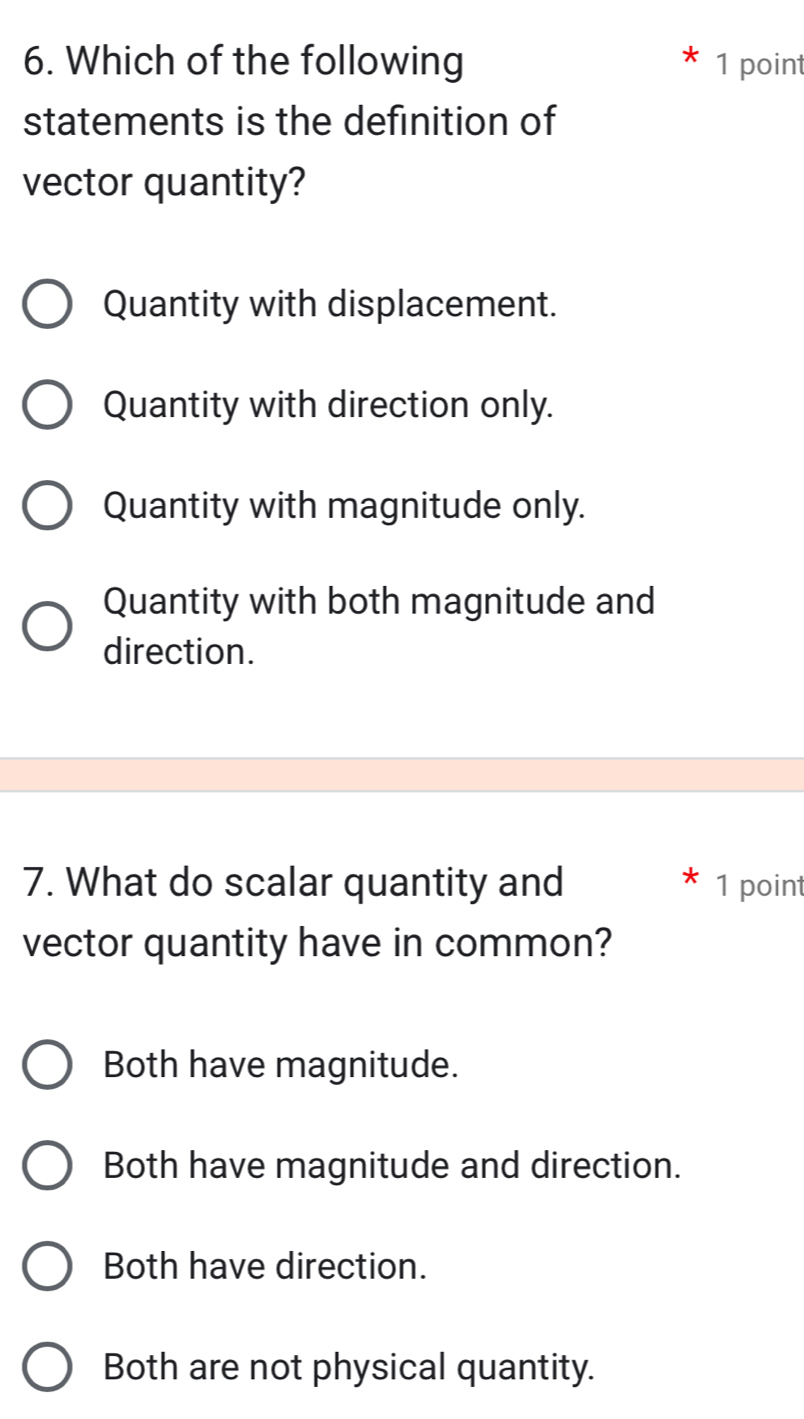
Task: Select 'Both are not physical quantity.' radio circle
Action: [47, 1369]
